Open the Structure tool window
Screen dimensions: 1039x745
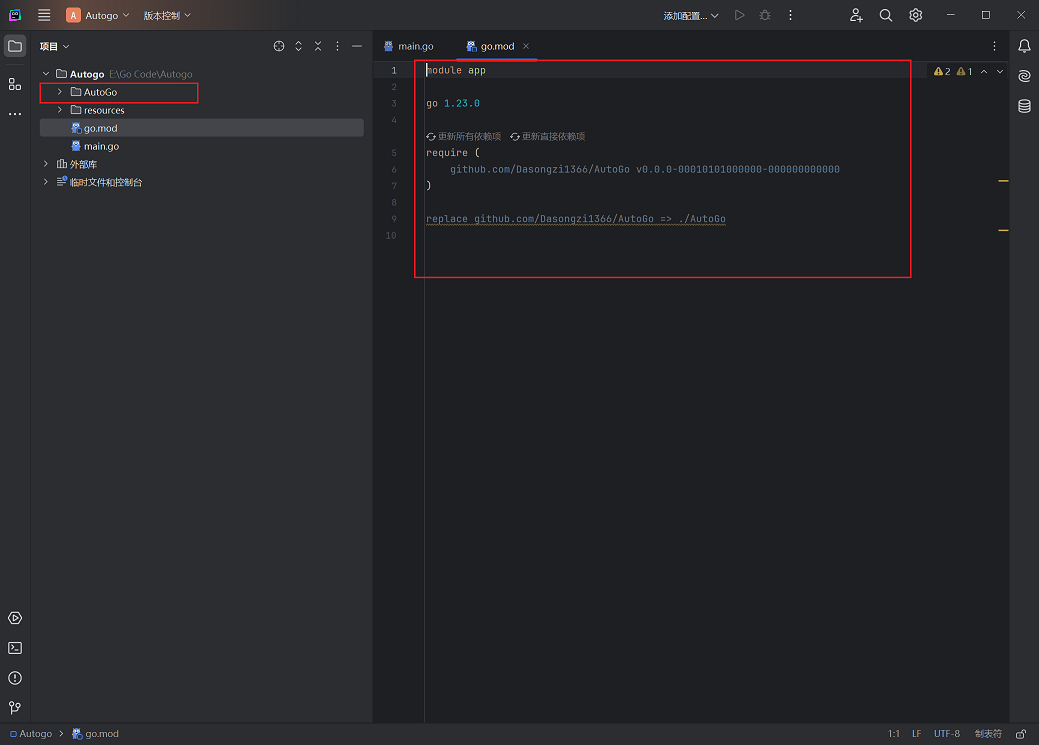click(15, 84)
